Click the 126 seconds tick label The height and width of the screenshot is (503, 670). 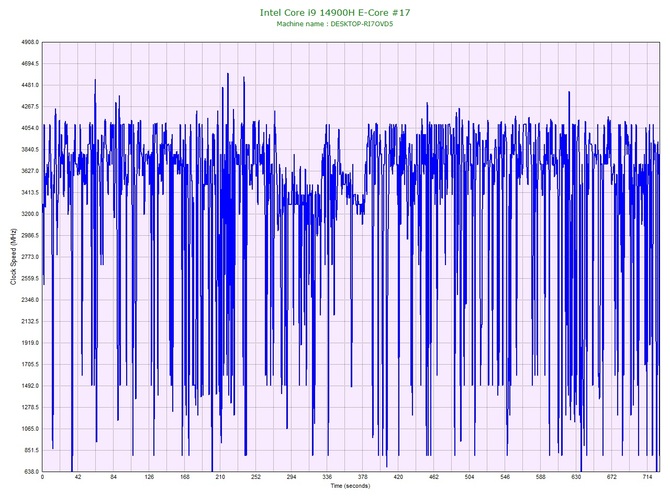[x=149, y=477]
